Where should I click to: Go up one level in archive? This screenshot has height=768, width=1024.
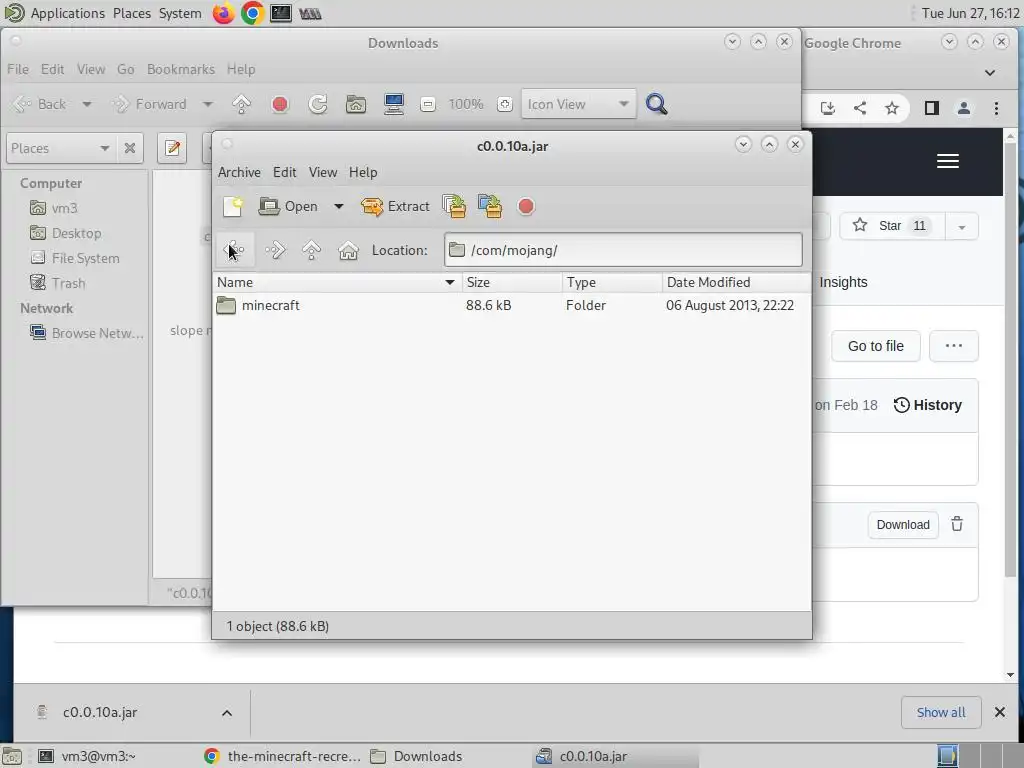click(x=312, y=250)
